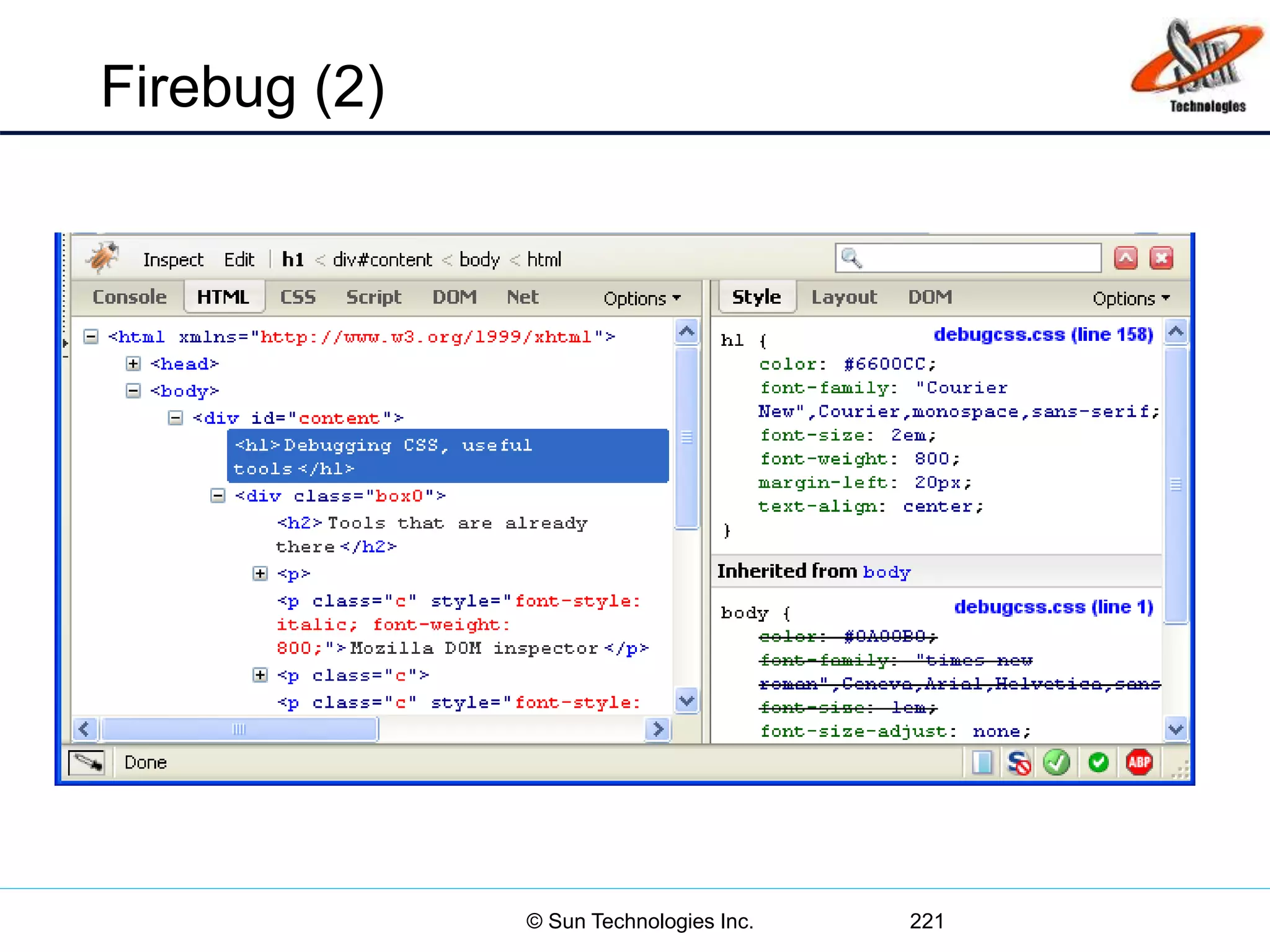Image resolution: width=1270 pixels, height=952 pixels.
Task: Select the Layout side tab
Action: [844, 297]
